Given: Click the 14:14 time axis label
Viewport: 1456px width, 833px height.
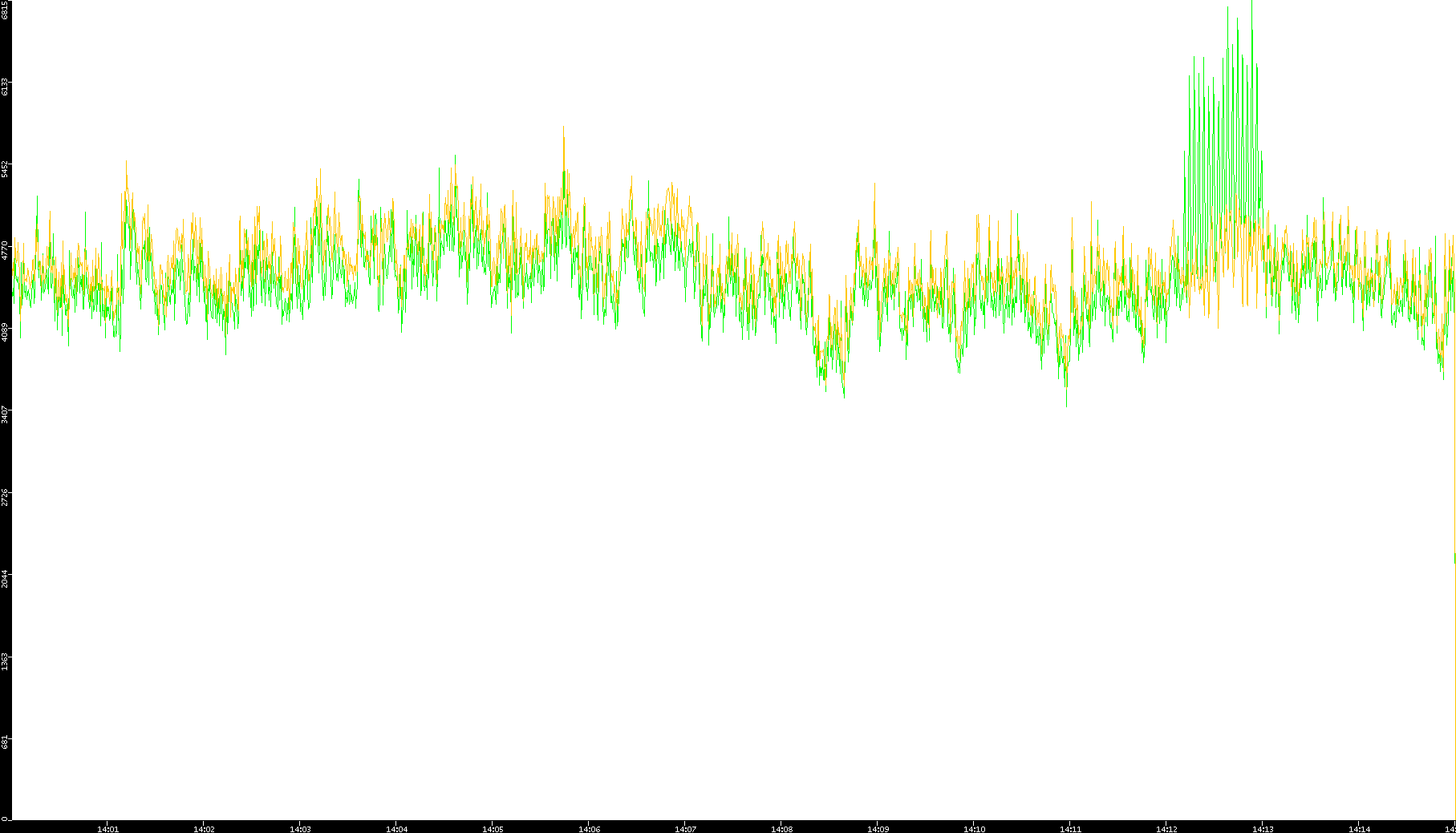Looking at the screenshot, I should point(1359,829).
